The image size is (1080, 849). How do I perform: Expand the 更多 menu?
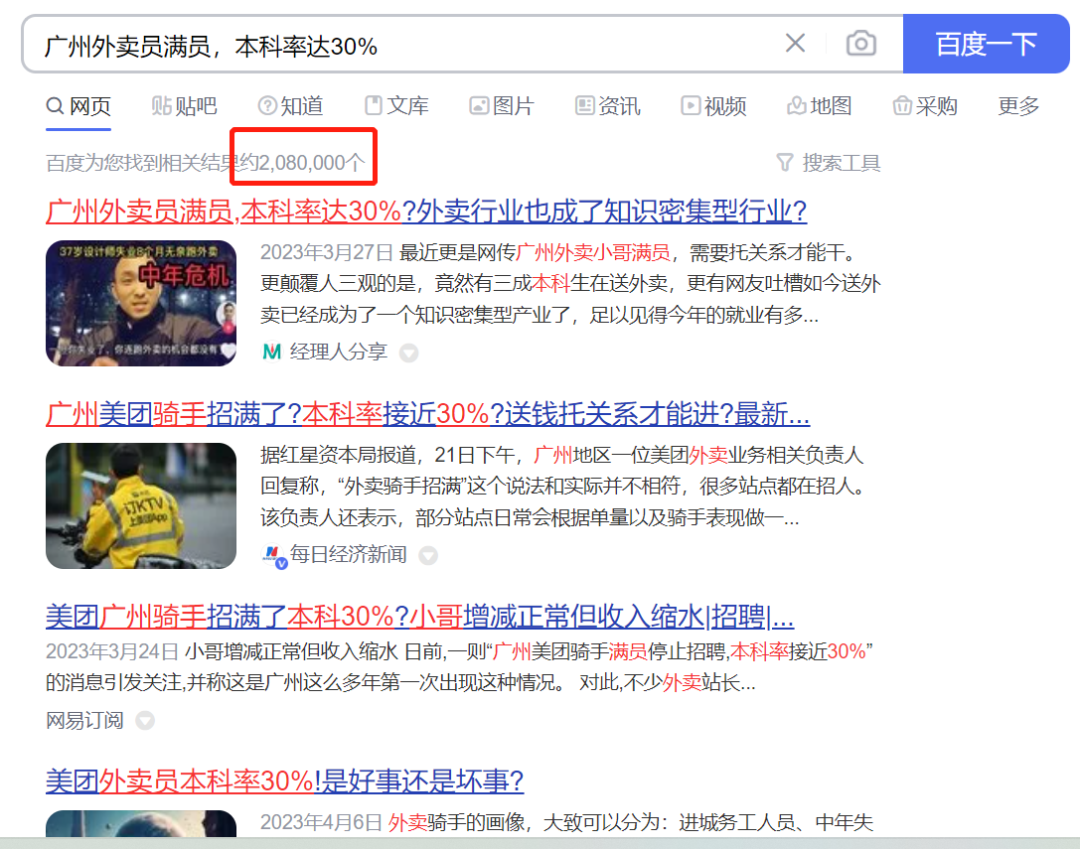click(x=1019, y=106)
